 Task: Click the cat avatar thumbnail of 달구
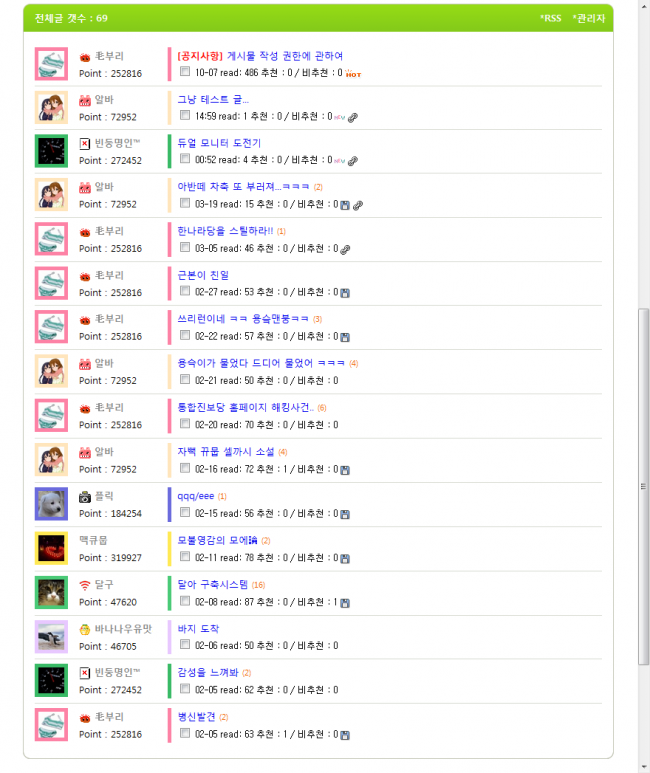coord(51,593)
